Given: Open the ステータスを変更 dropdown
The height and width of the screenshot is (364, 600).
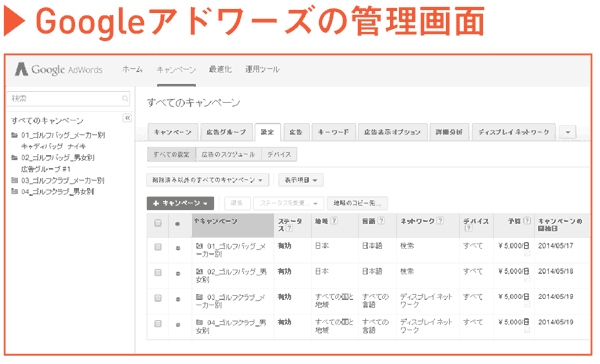Looking at the screenshot, I should point(289,203).
